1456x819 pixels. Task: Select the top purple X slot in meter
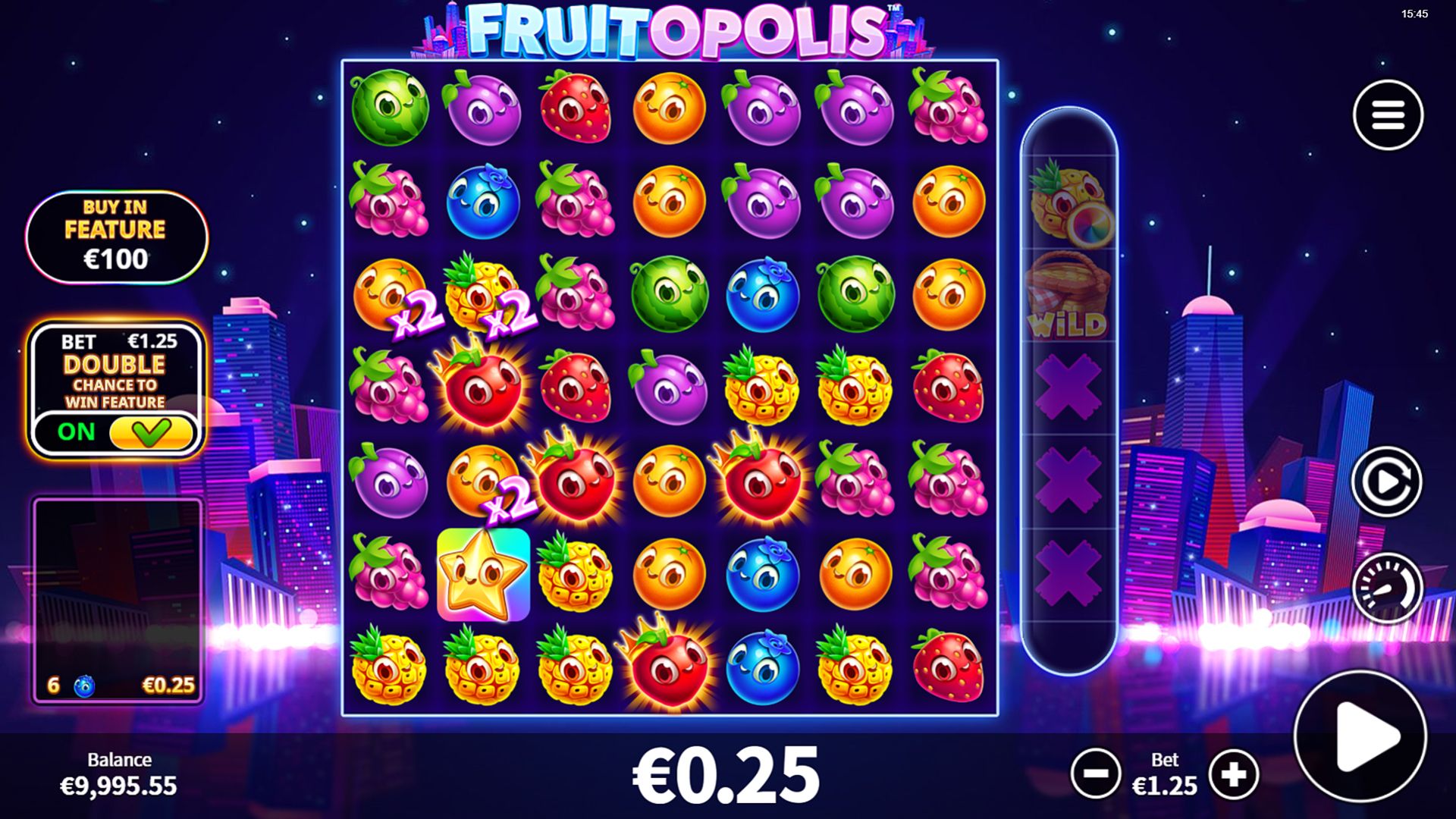click(1068, 388)
